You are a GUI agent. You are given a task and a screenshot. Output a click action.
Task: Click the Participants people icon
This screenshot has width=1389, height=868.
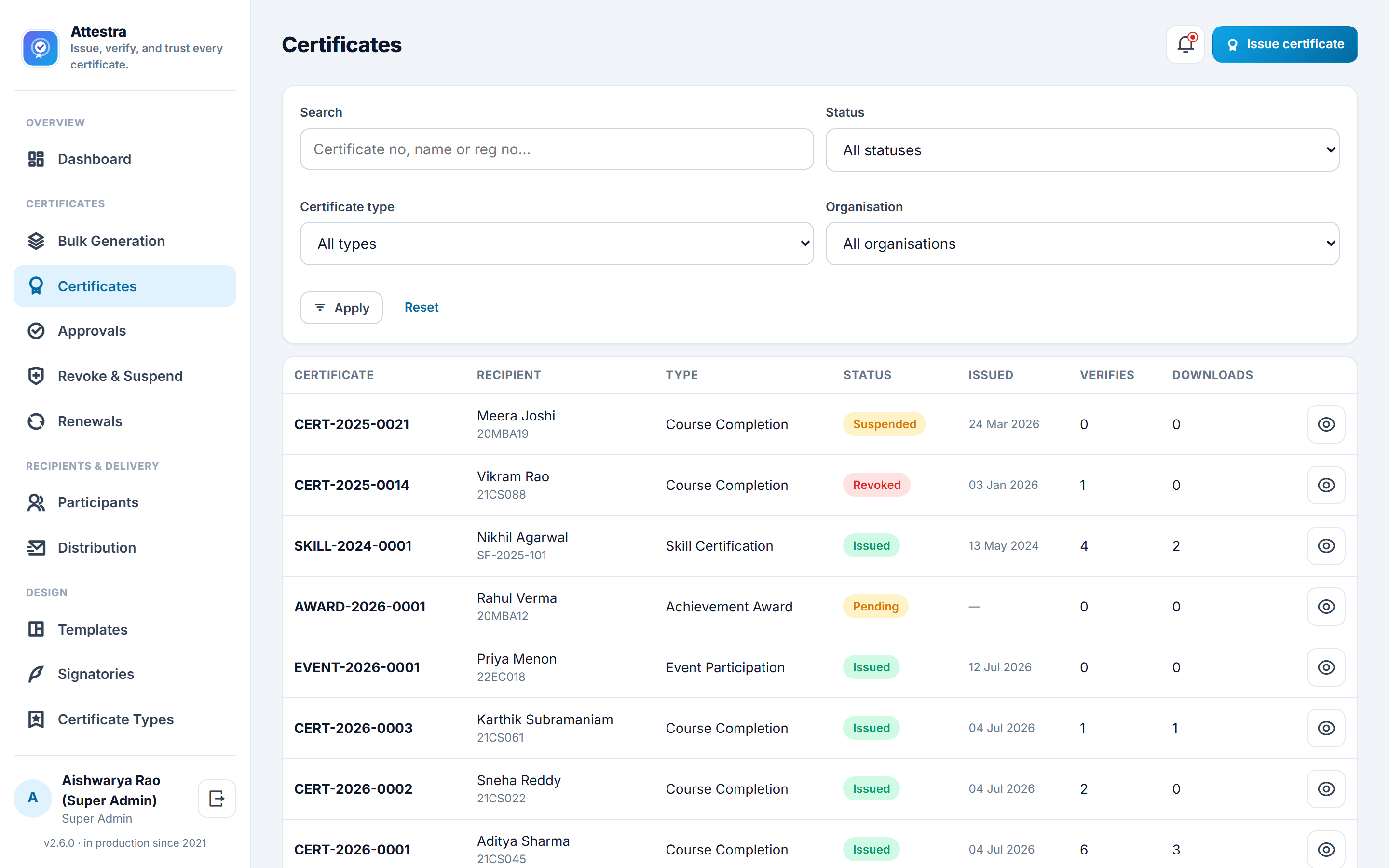[x=36, y=502]
